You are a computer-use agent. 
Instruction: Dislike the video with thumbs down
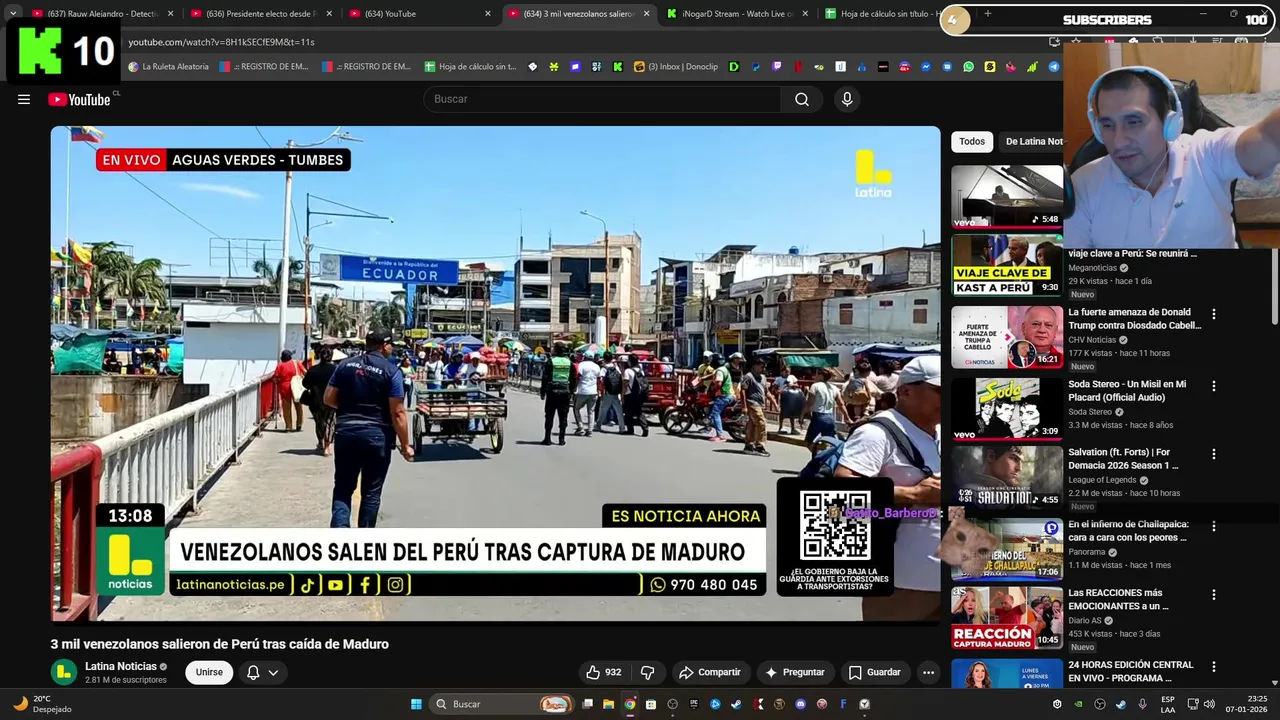pyautogui.click(x=648, y=672)
